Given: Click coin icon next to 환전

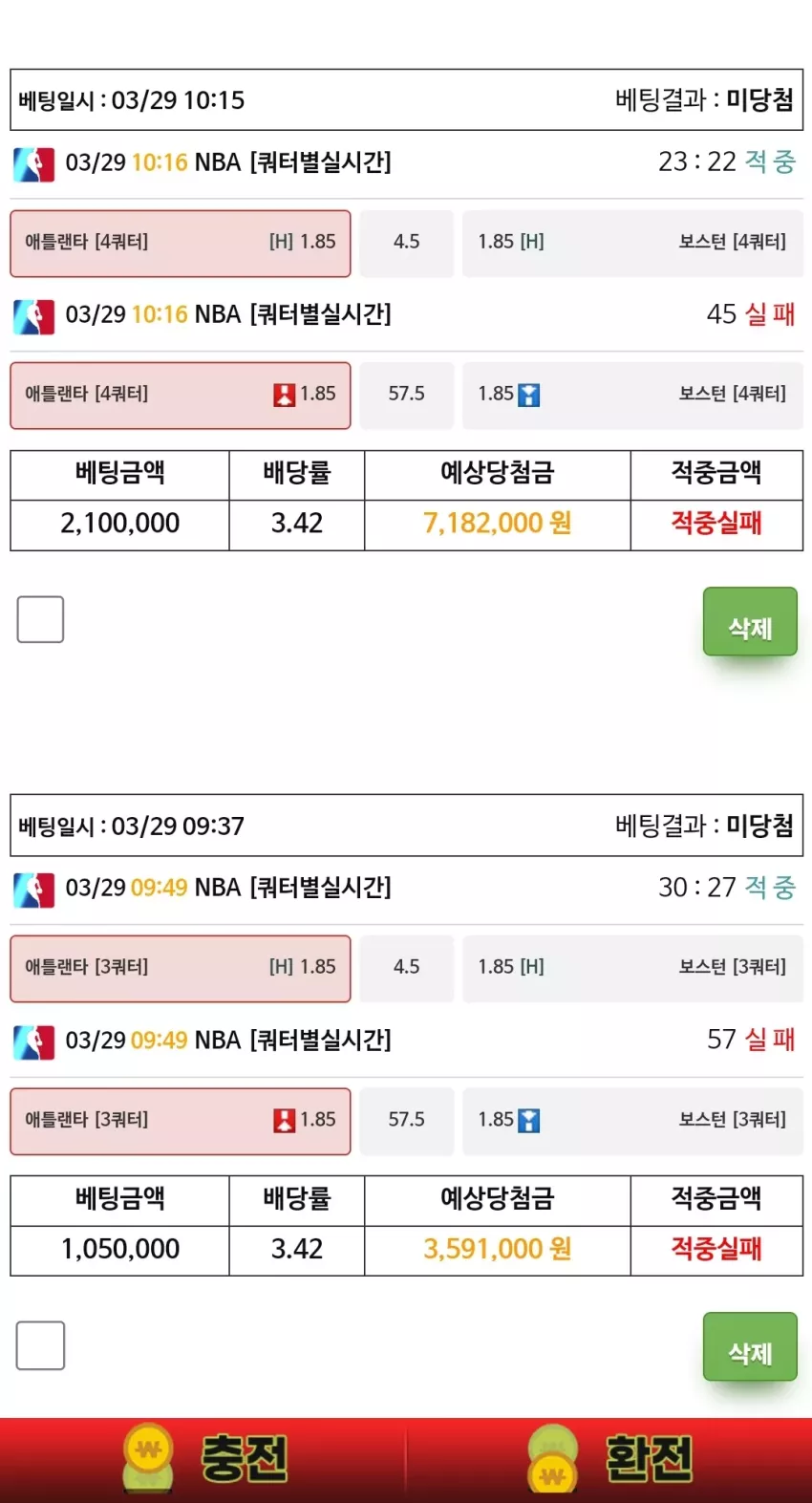Looking at the screenshot, I should tap(553, 1459).
